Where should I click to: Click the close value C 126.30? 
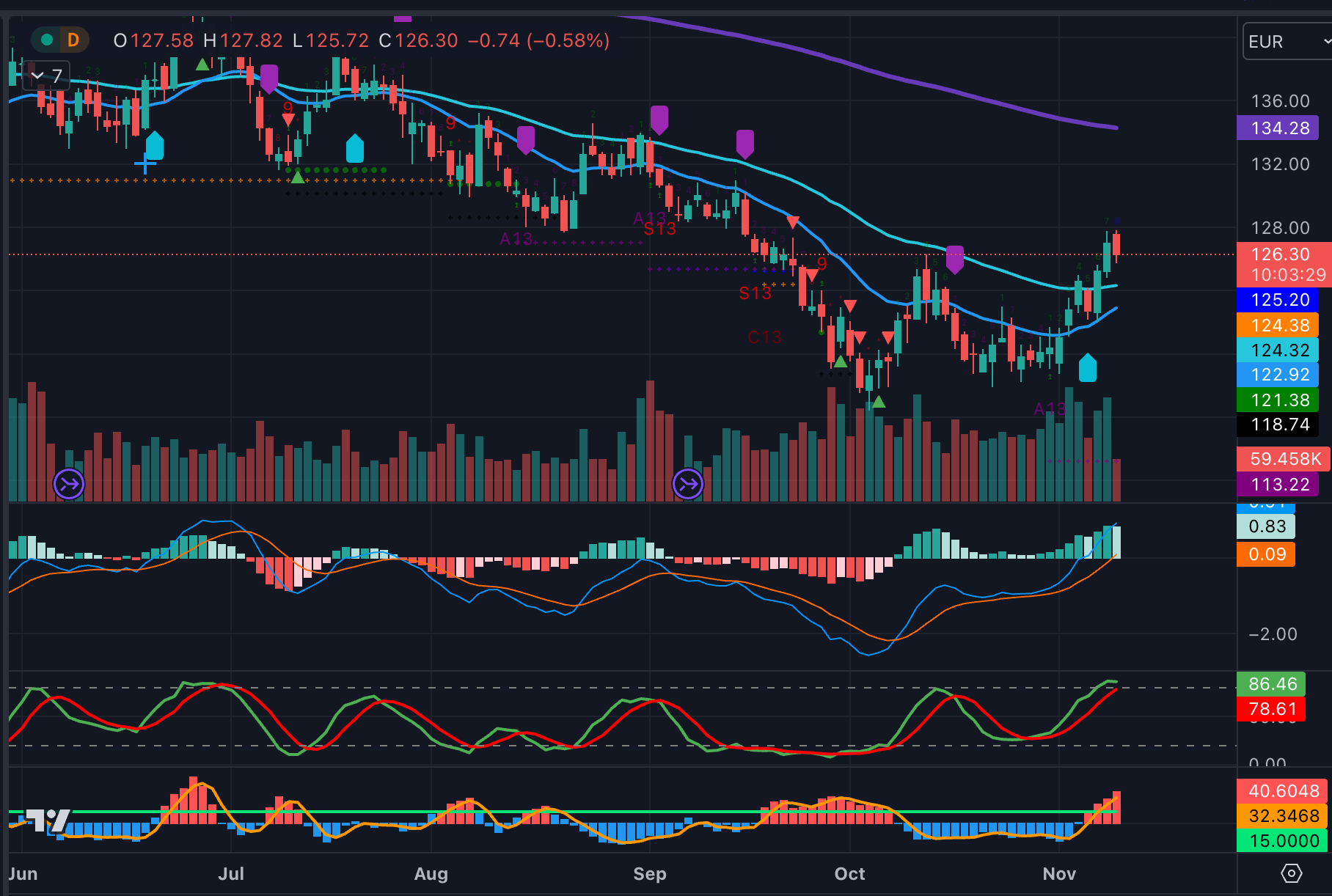click(x=418, y=40)
